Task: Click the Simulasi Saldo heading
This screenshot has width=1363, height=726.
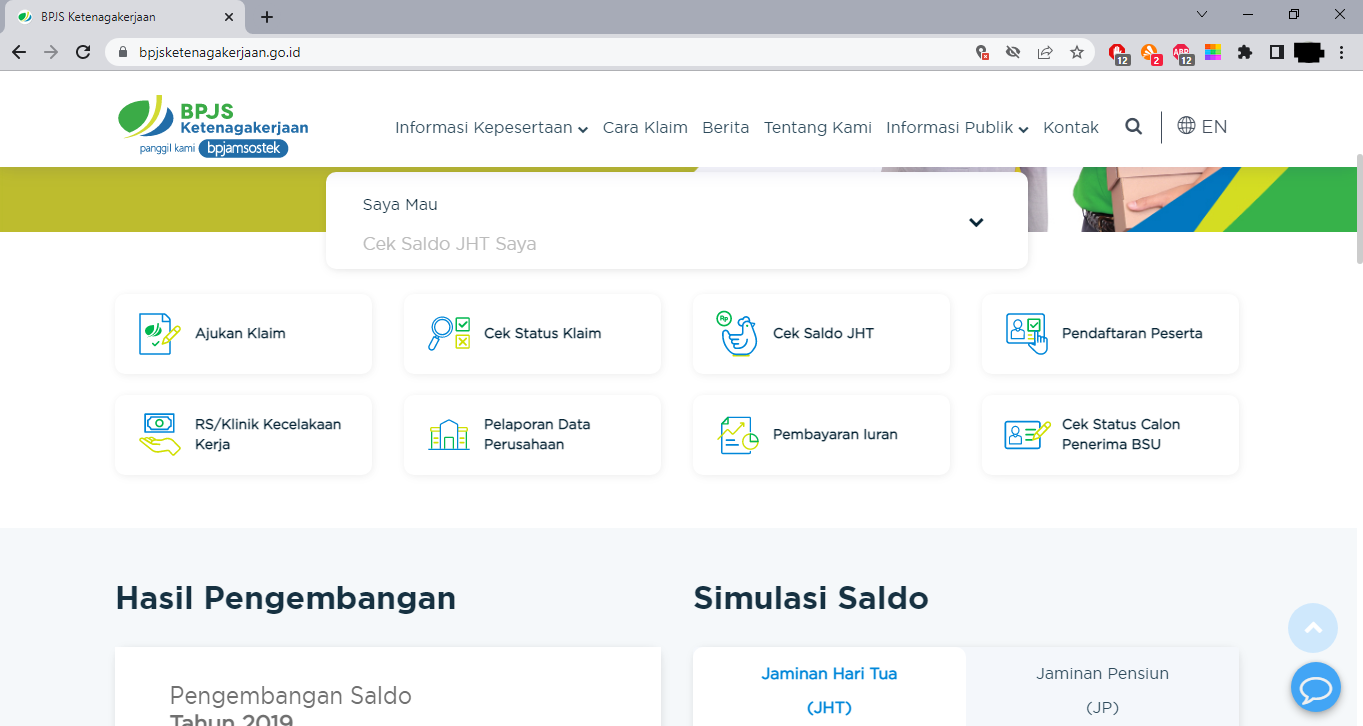Action: (811, 598)
